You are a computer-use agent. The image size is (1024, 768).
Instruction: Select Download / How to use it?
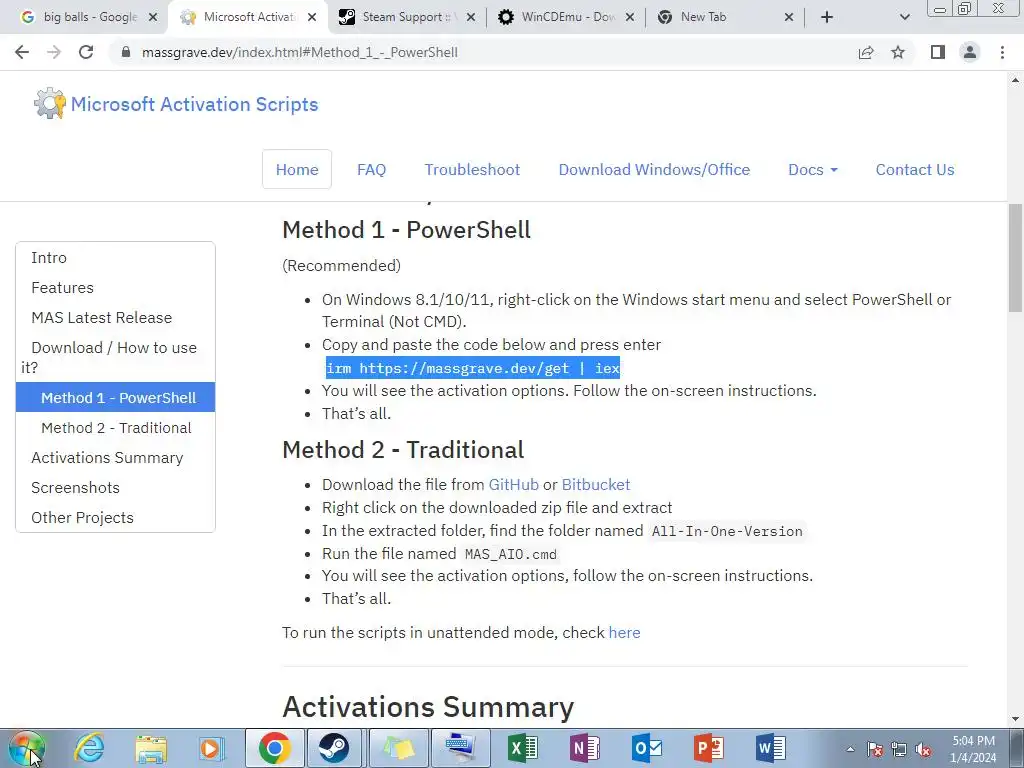pyautogui.click(x=115, y=357)
